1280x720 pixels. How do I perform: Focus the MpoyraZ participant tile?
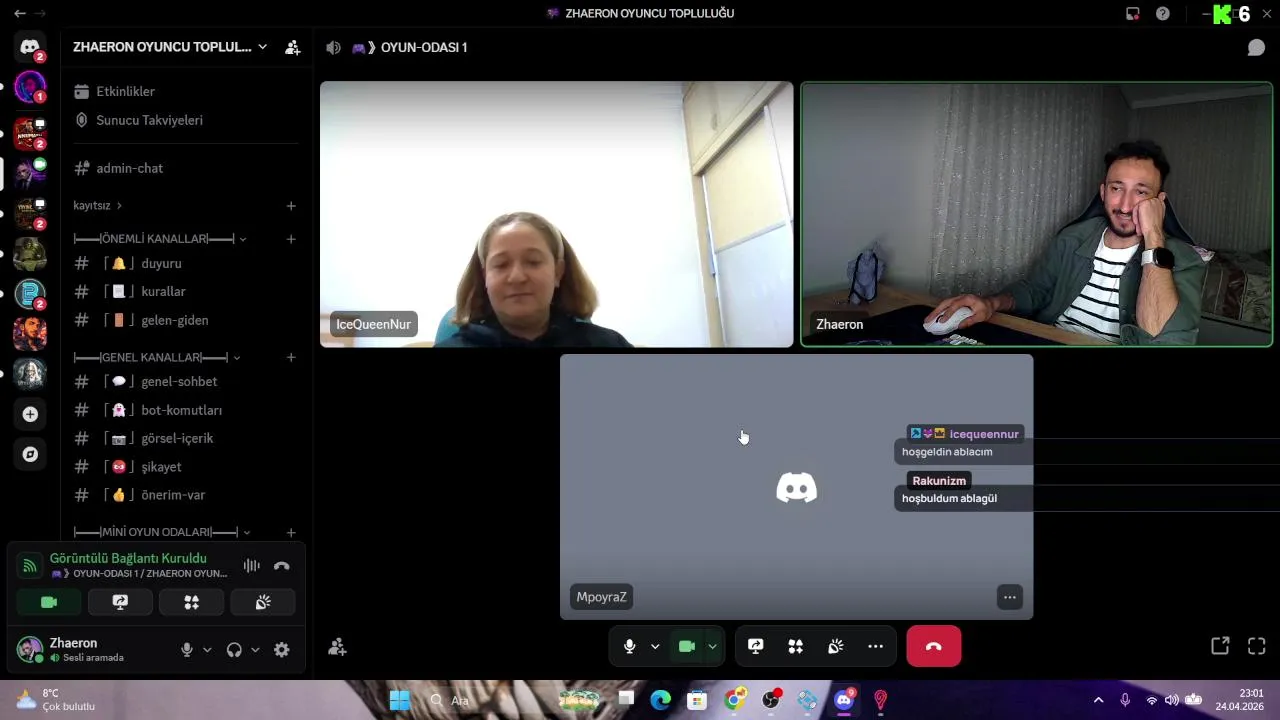pyautogui.click(x=796, y=487)
